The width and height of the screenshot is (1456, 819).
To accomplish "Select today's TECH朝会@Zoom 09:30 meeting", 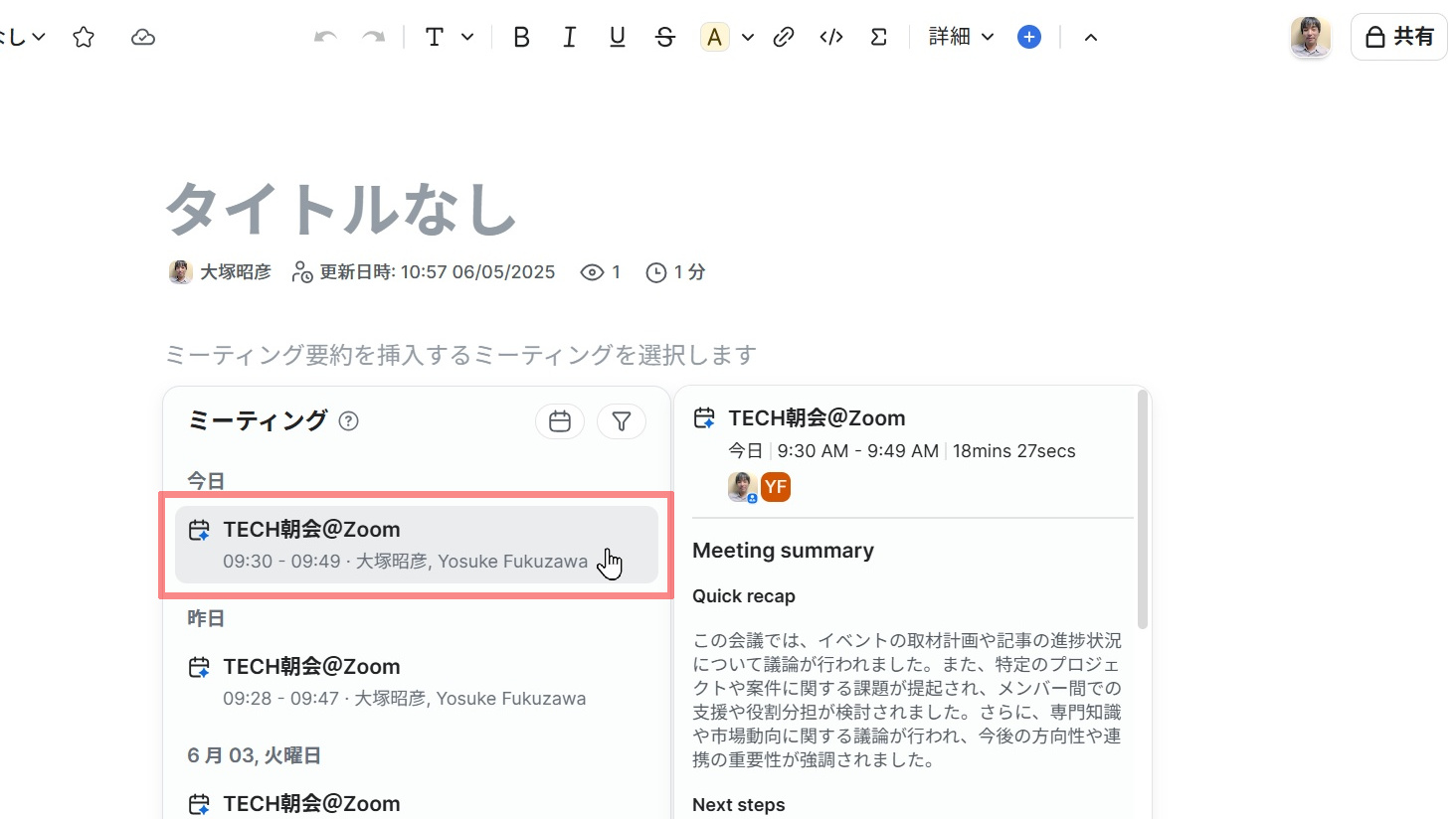I will (417, 545).
